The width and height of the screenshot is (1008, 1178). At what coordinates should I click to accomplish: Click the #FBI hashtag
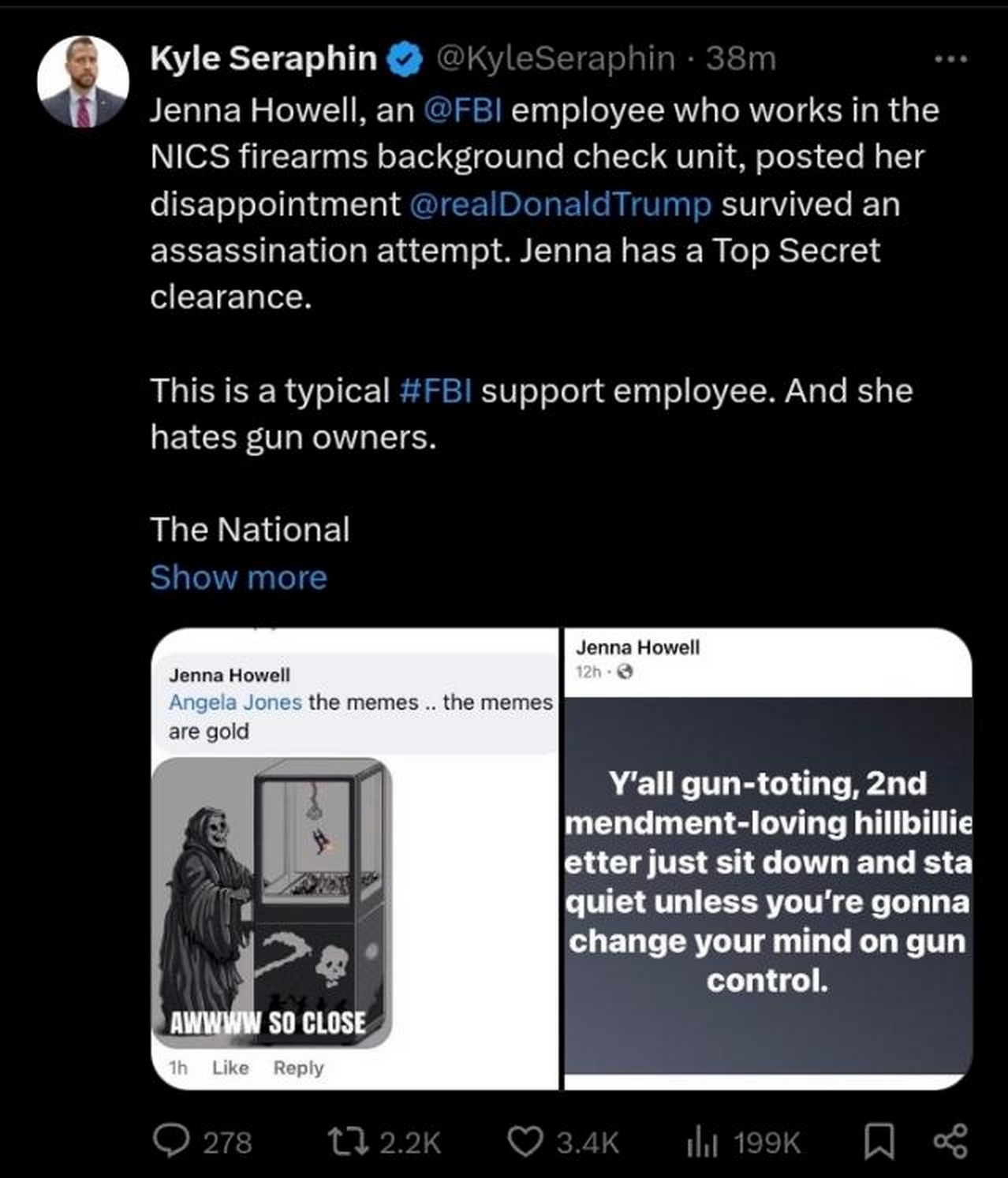pos(435,390)
